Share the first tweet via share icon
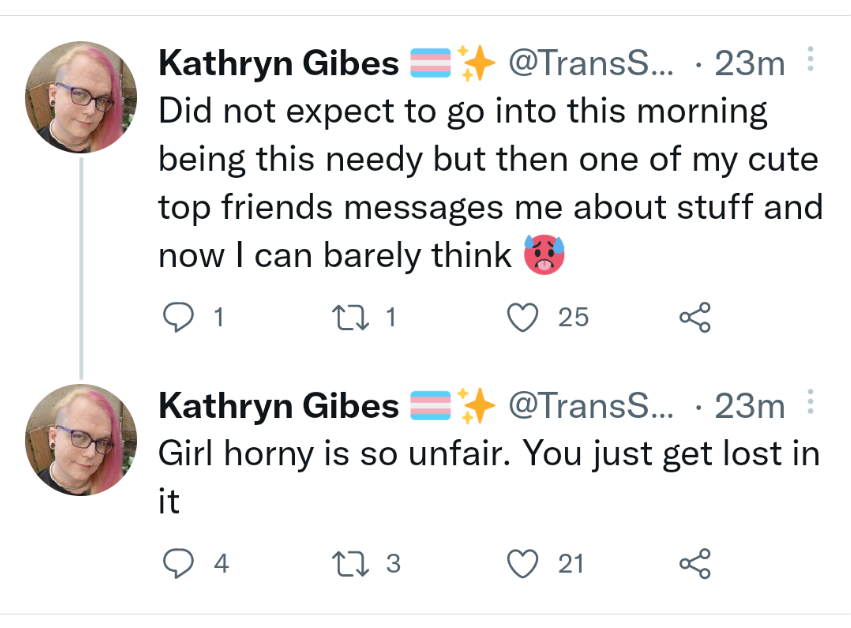This screenshot has width=851, height=628. (x=695, y=318)
